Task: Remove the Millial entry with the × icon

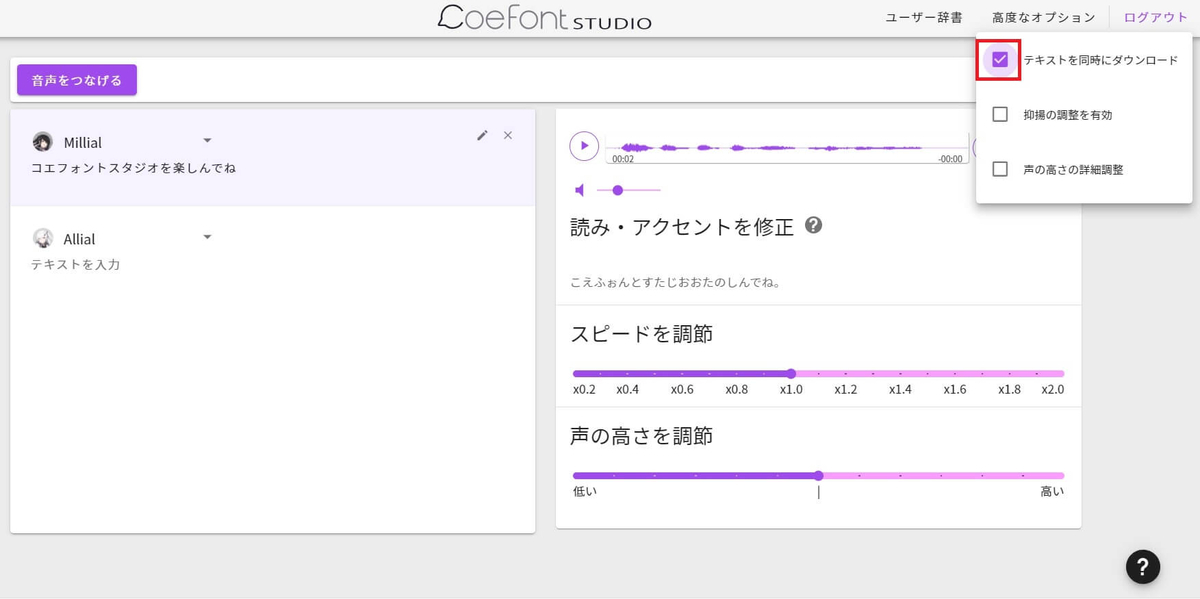Action: click(x=508, y=134)
